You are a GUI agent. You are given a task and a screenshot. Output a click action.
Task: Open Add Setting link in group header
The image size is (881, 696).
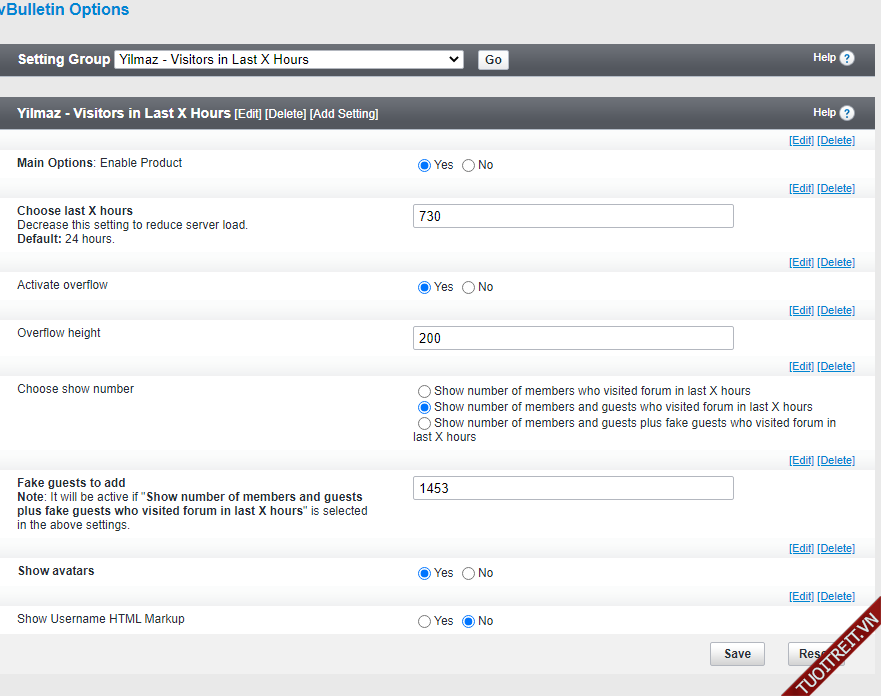click(x=344, y=114)
